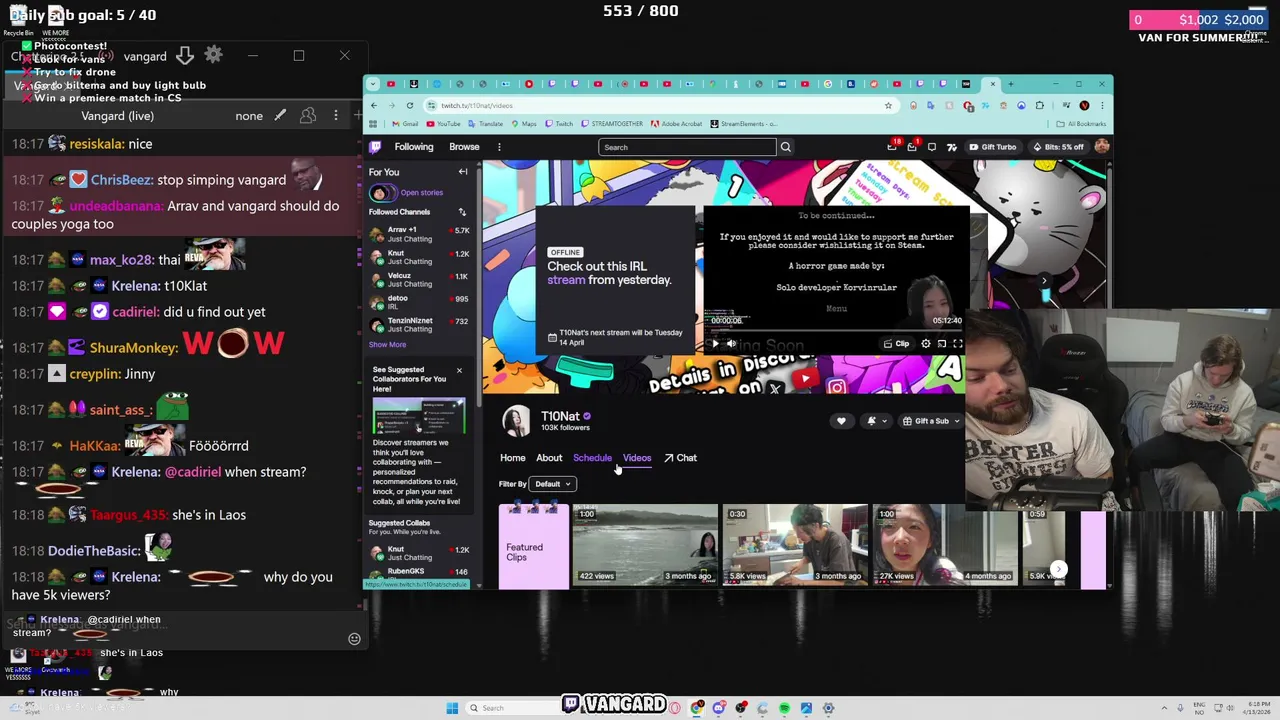This screenshot has width=1280, height=720.
Task: Open the Twitch notifications inbox icon
Action: 912,147
